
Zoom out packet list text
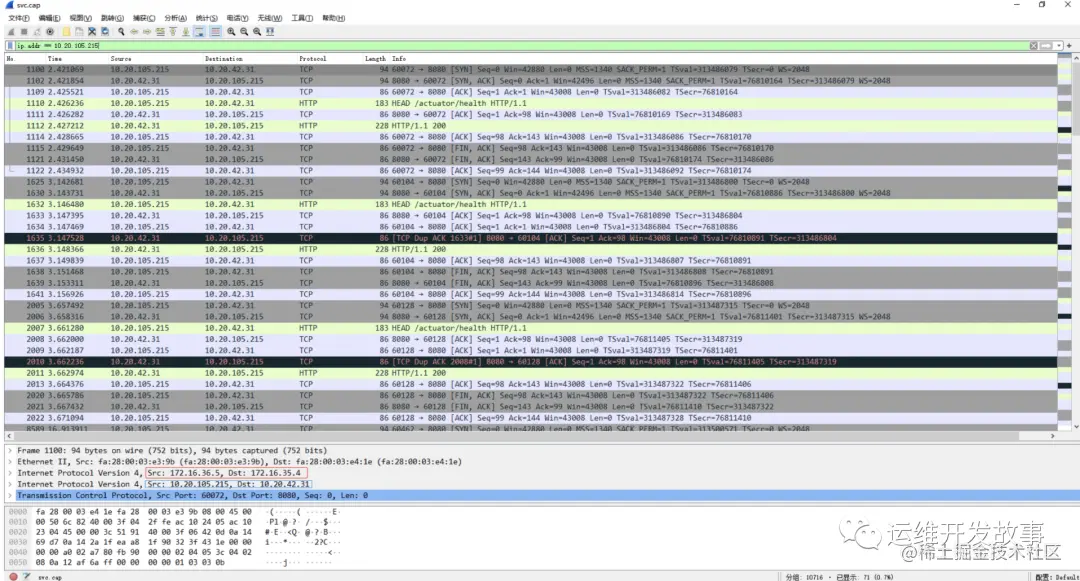point(244,32)
